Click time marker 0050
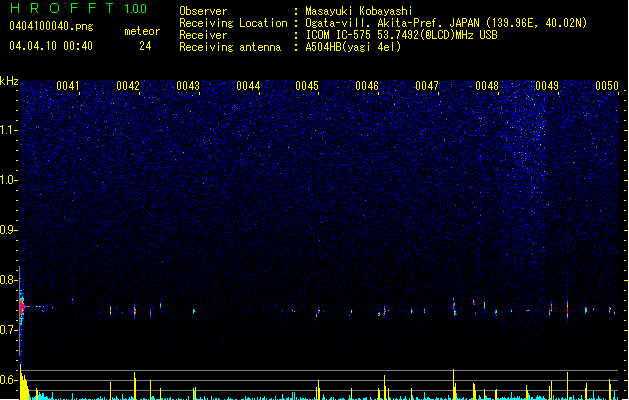 pyautogui.click(x=607, y=86)
